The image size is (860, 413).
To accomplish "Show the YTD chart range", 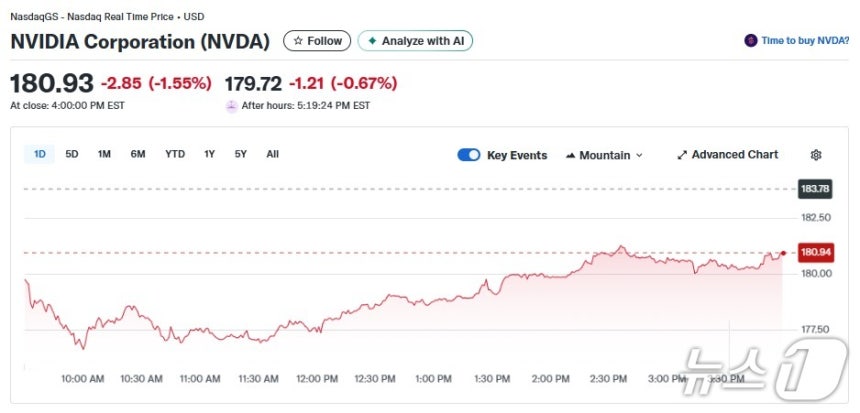I will (175, 154).
